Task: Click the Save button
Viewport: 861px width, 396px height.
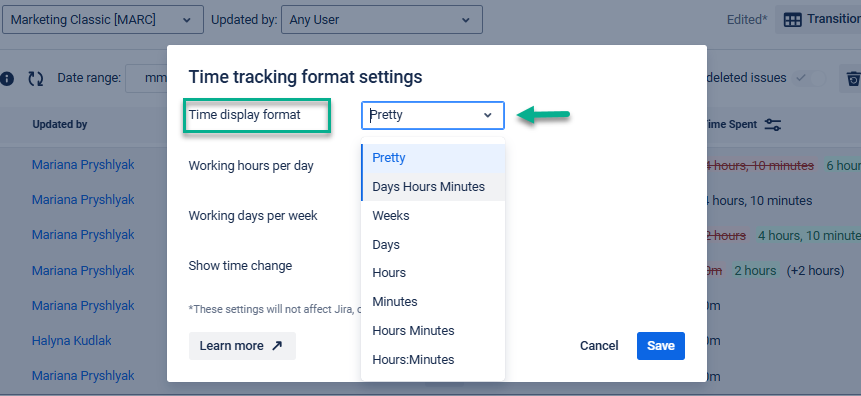Action: point(661,346)
